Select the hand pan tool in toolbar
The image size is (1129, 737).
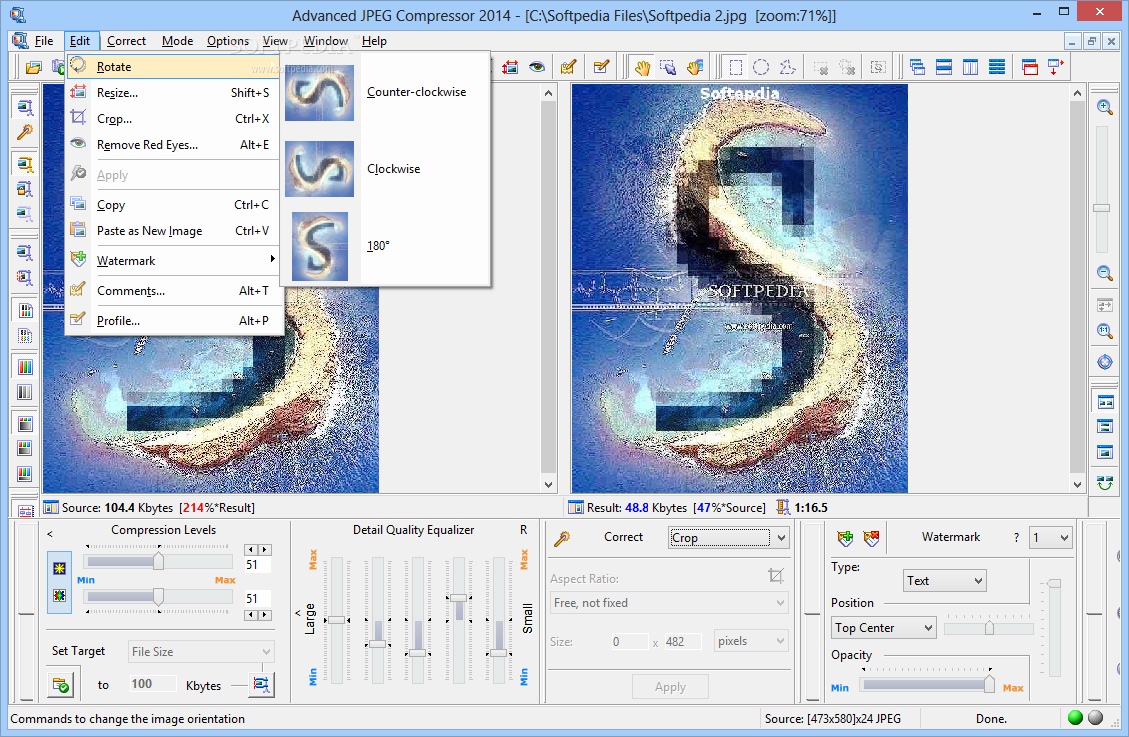click(x=642, y=68)
